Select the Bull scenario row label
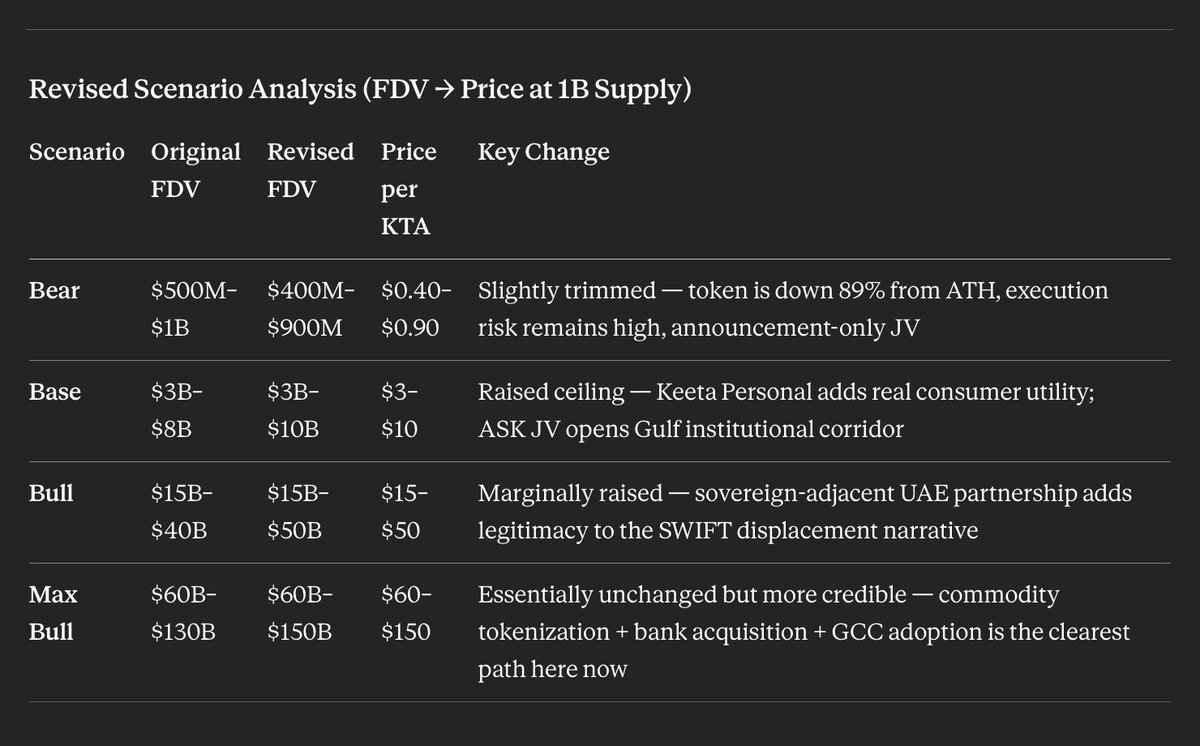Screen dimensions: 1200x746 51,493
